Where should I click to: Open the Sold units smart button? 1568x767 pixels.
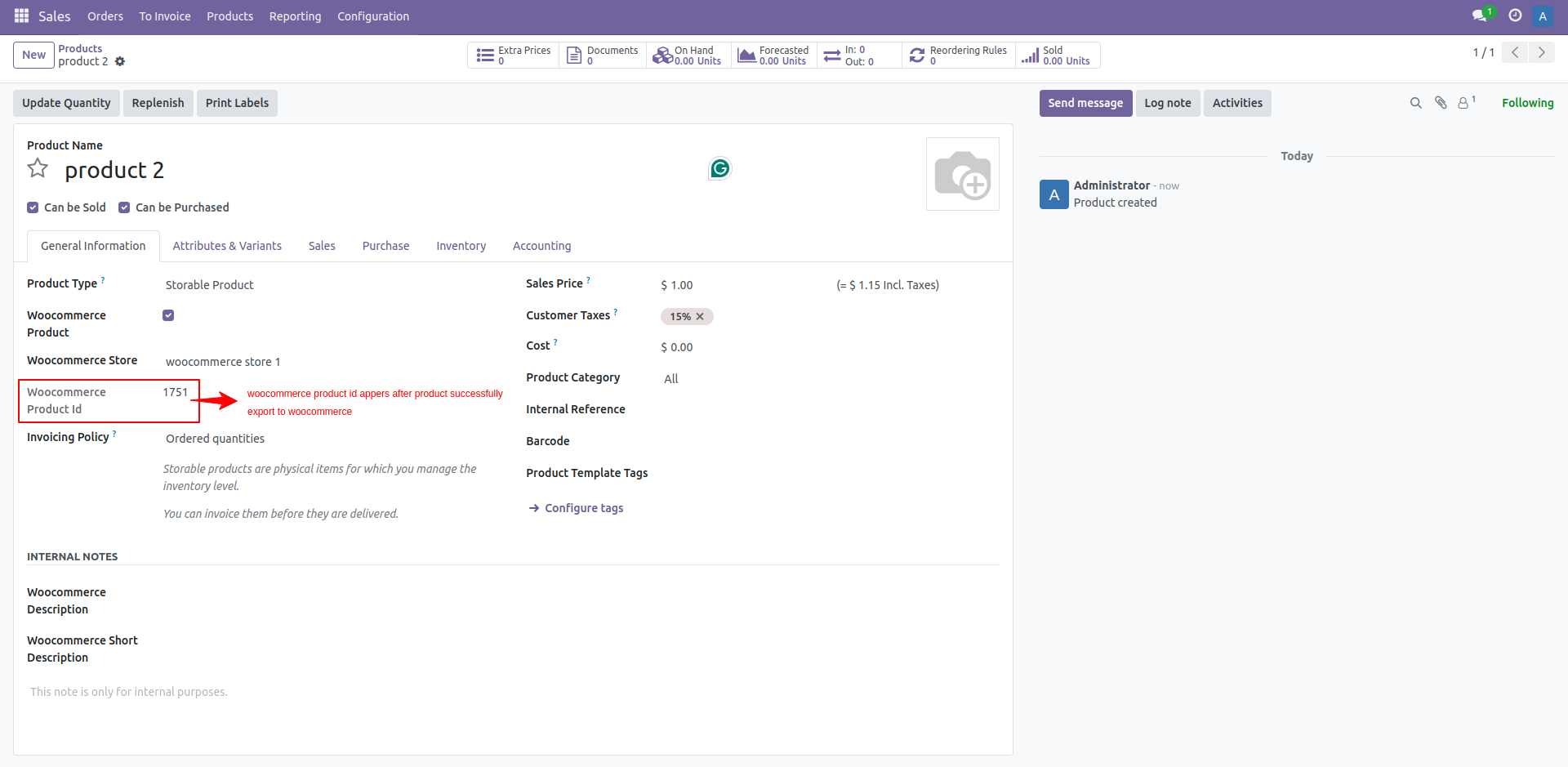click(x=1058, y=55)
